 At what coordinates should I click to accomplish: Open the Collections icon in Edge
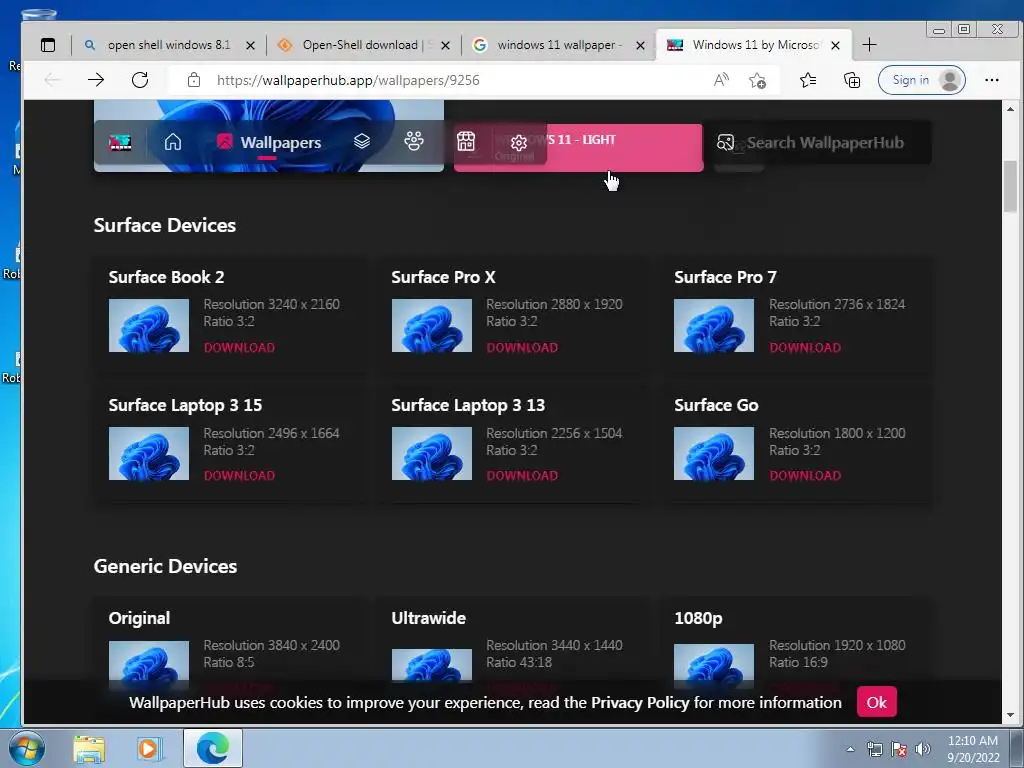point(852,80)
